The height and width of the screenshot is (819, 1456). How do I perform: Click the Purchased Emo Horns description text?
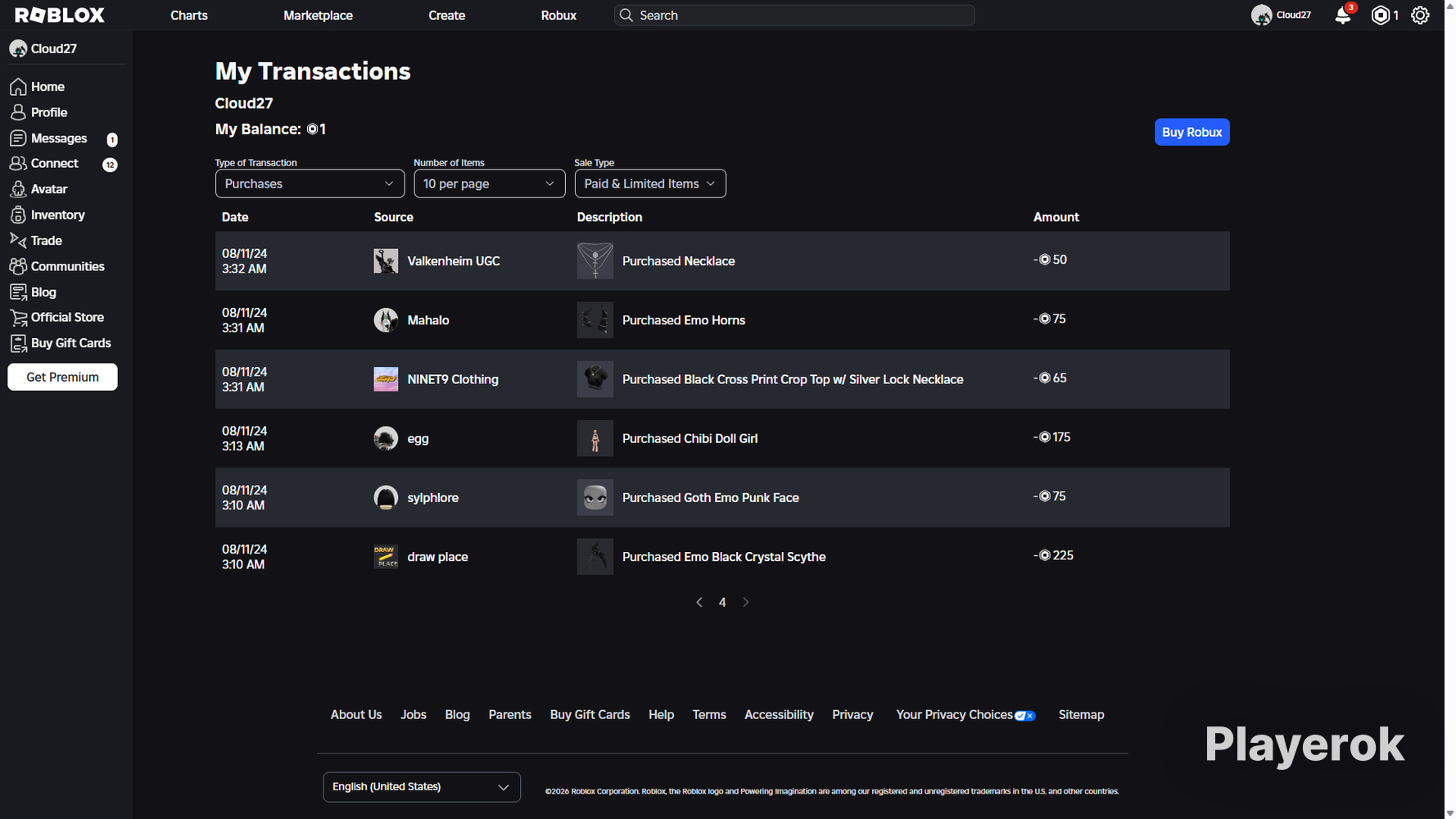tap(684, 320)
